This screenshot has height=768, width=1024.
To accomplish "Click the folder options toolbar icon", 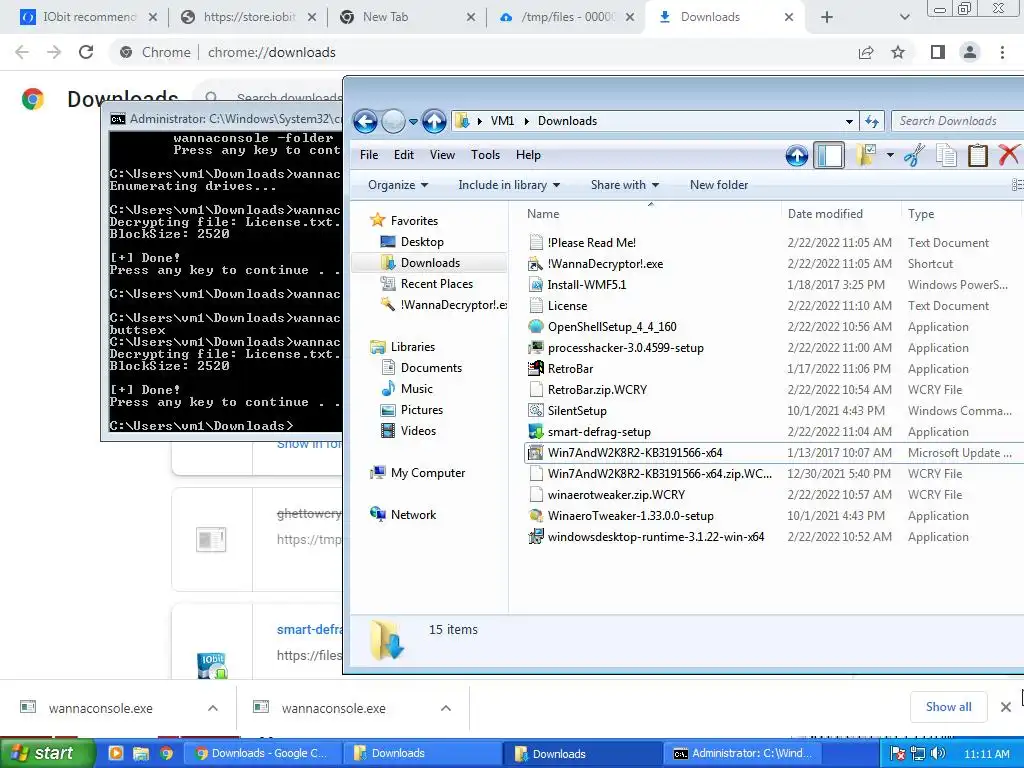I will click(x=865, y=155).
